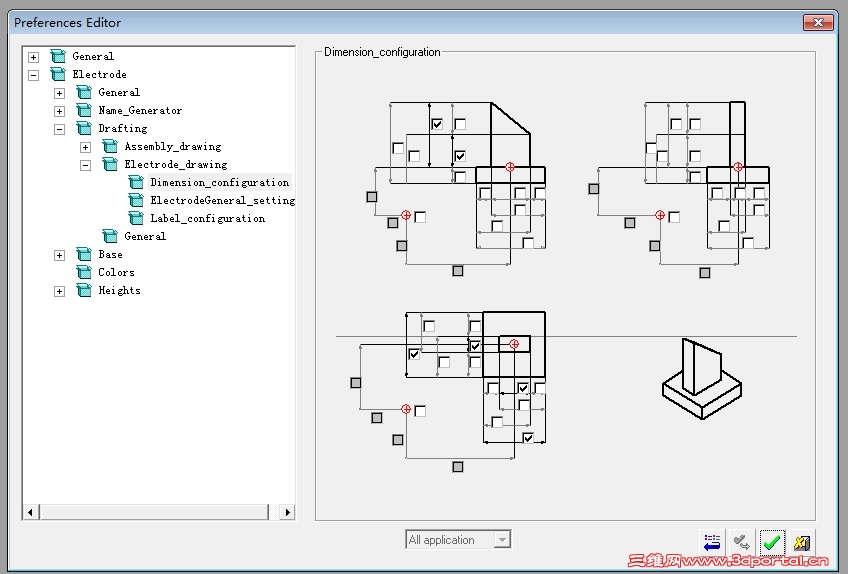Expand the Name_Generator node
This screenshot has width=848, height=574.
pyautogui.click(x=59, y=111)
